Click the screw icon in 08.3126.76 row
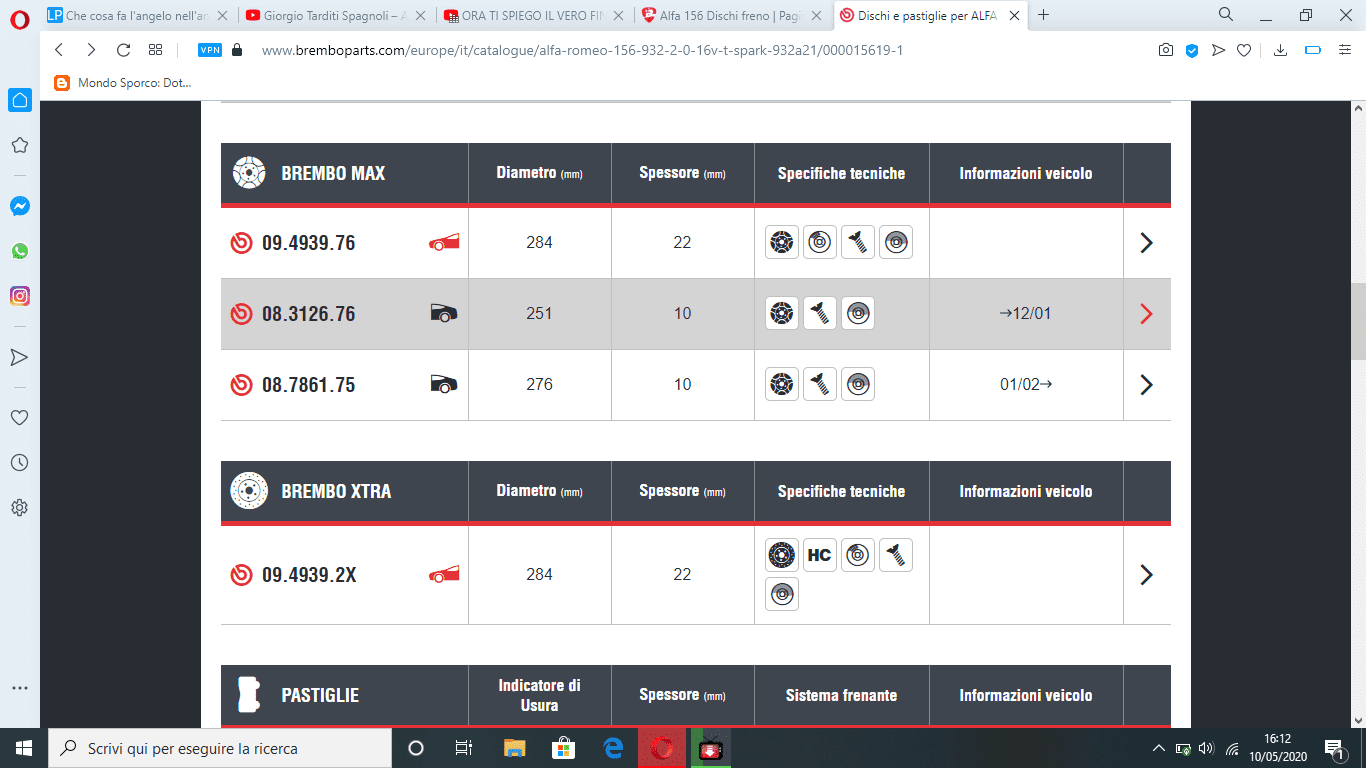1366x768 pixels. pos(819,313)
